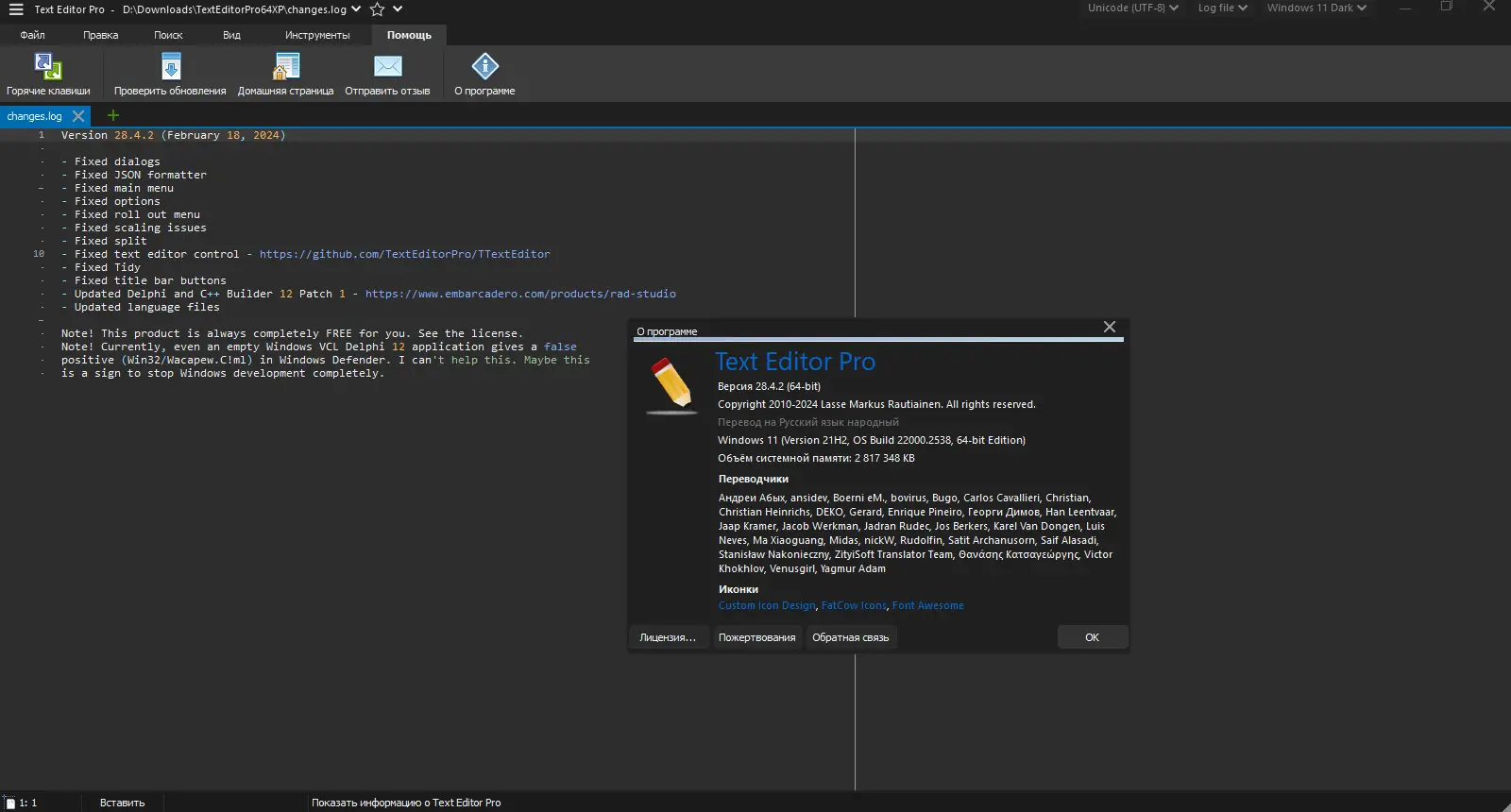
Task: Open the Windows 11 Dark theme dropdown
Action: 1316,8
